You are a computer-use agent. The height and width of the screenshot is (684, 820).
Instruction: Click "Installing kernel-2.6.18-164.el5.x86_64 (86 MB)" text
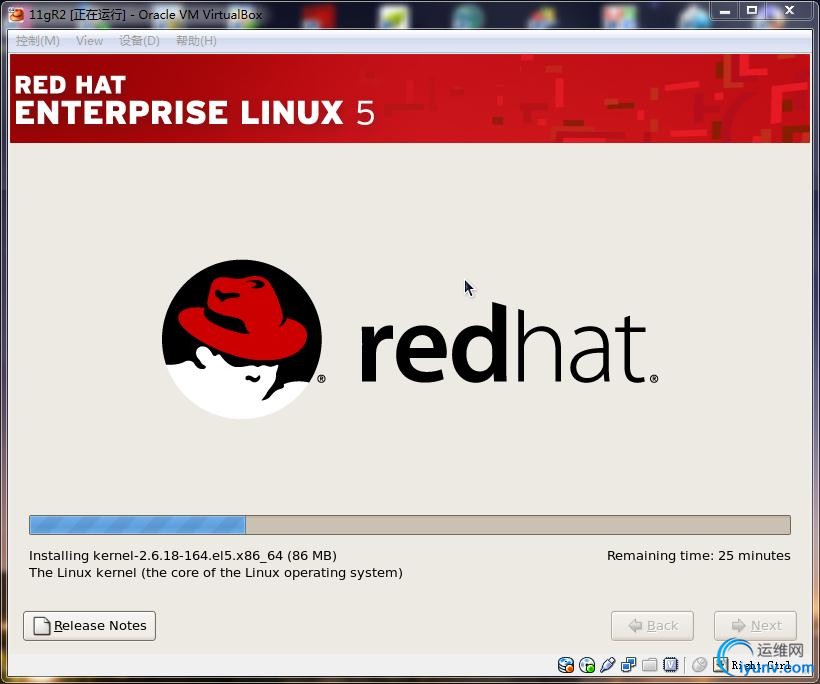[x=183, y=556]
